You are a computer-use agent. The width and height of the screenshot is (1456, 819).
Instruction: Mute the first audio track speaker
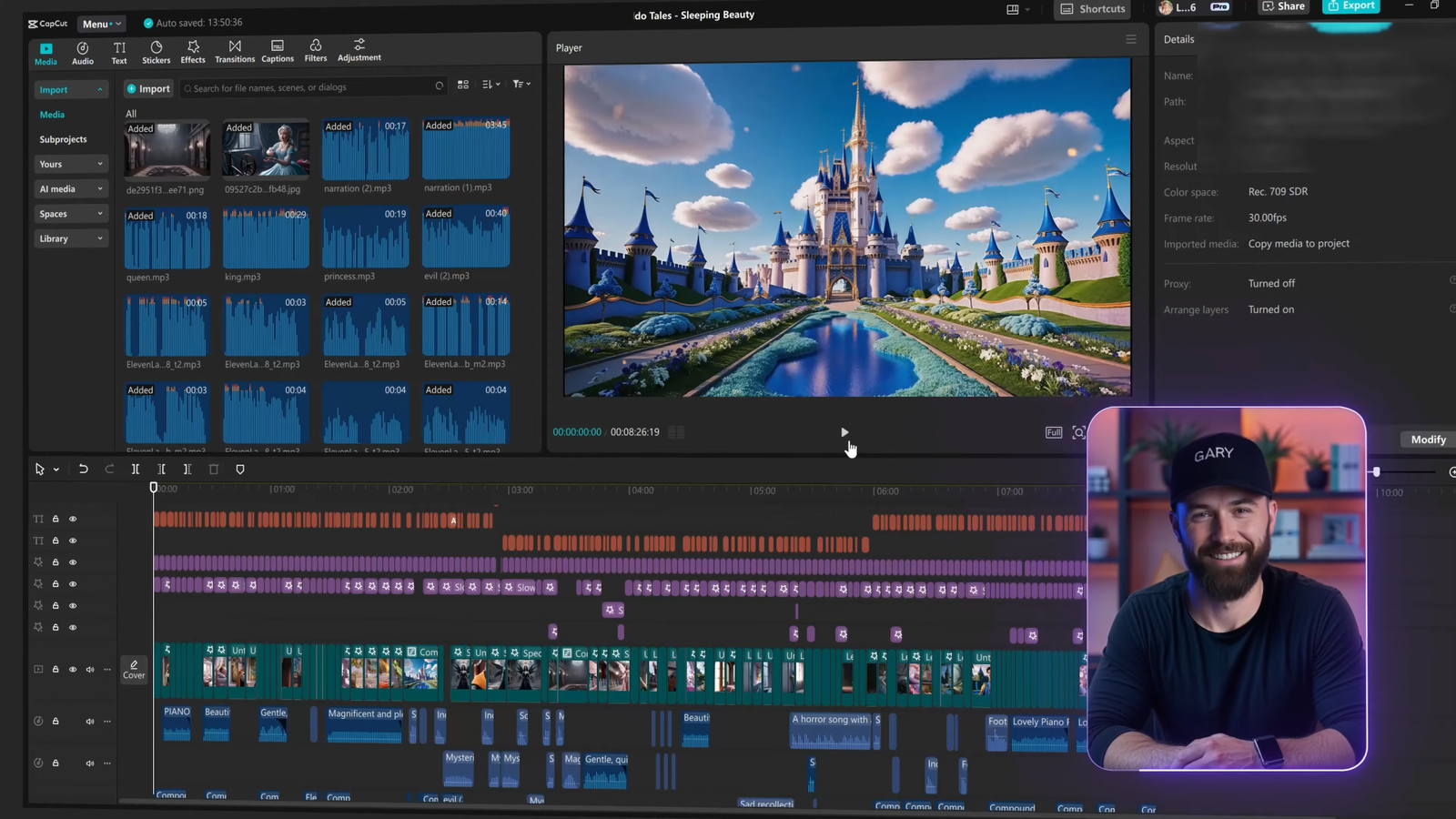tap(90, 721)
